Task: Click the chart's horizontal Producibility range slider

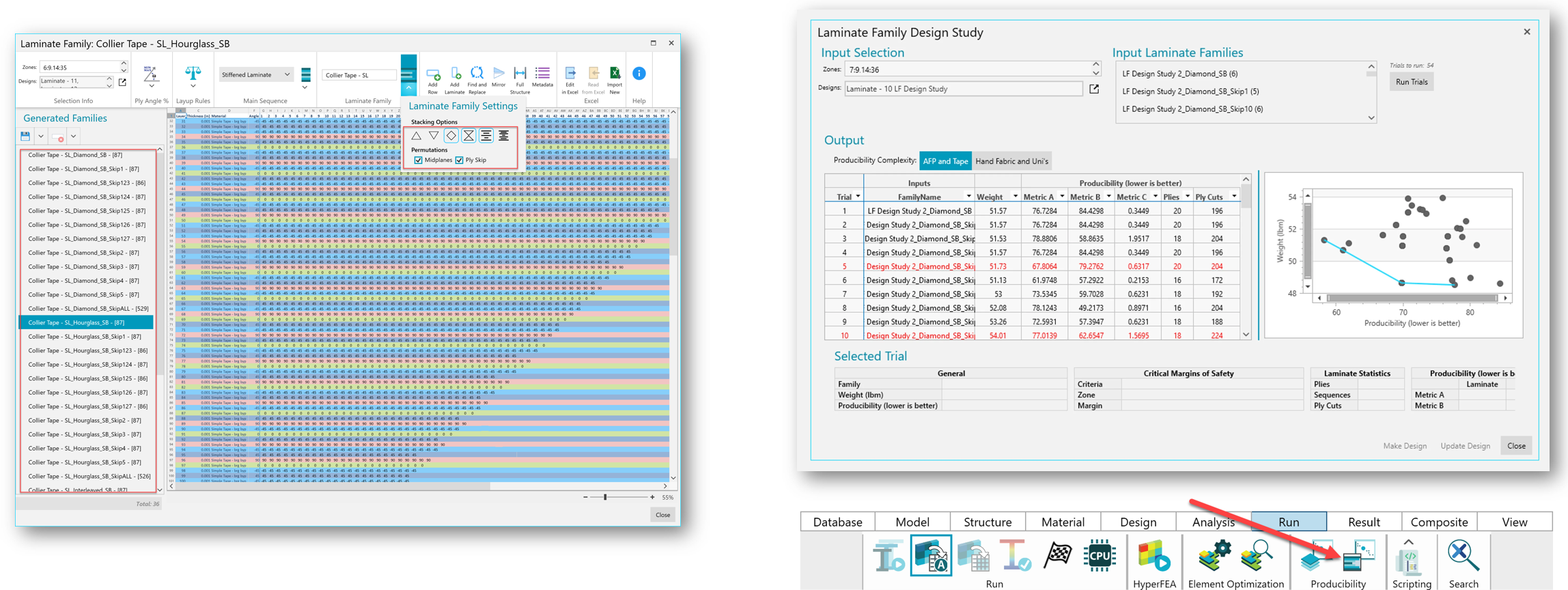Action: [x=1412, y=298]
